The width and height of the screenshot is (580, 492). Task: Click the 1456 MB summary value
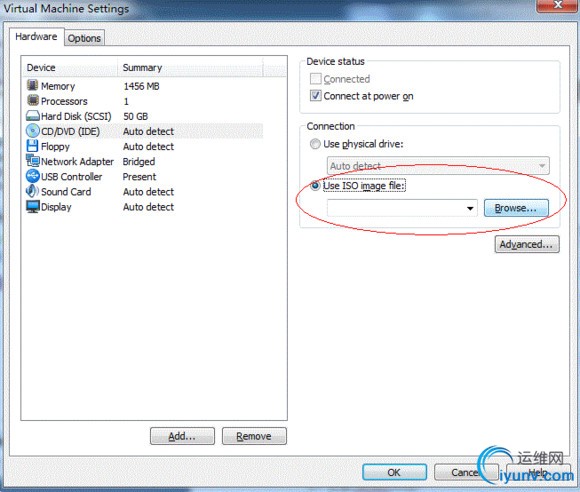click(x=141, y=86)
